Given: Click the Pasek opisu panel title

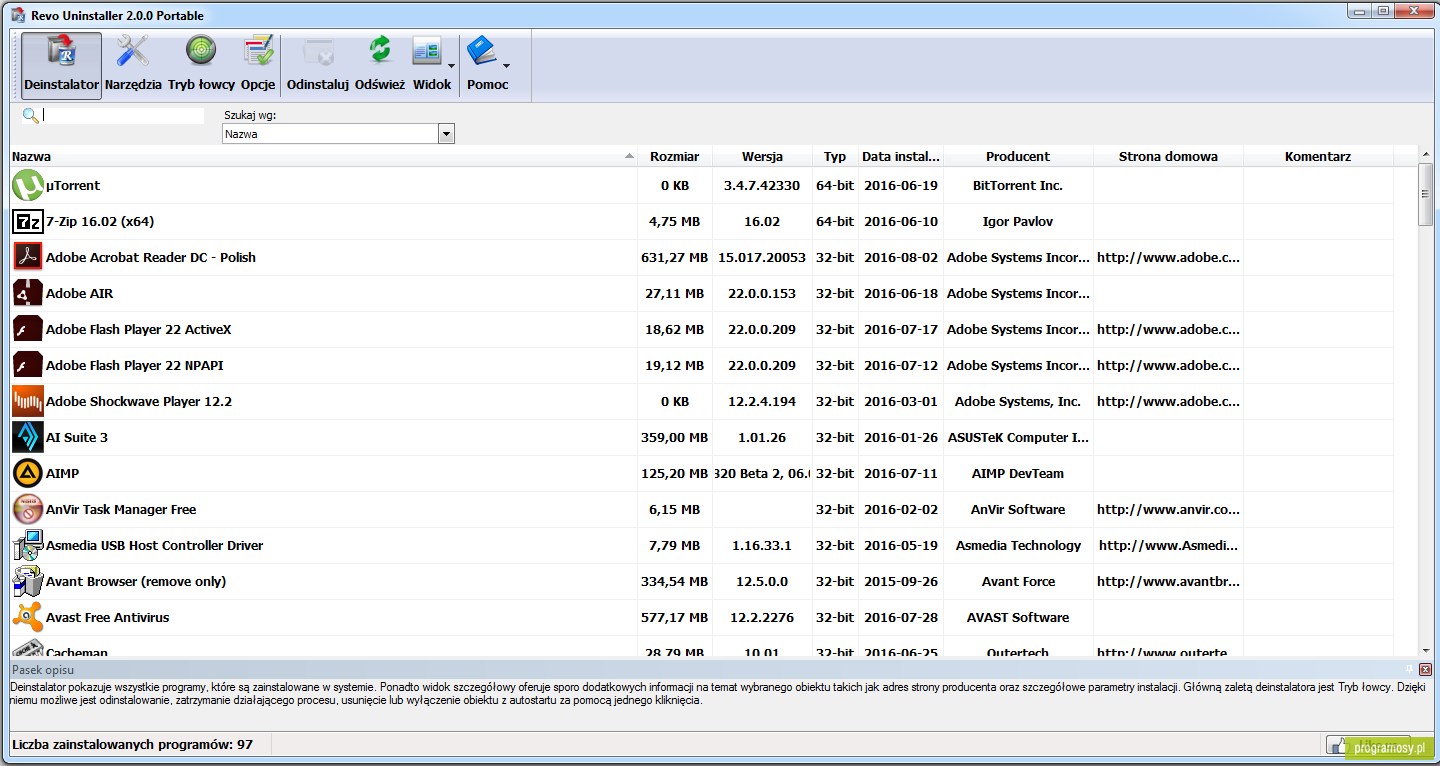Looking at the screenshot, I should [x=43, y=669].
